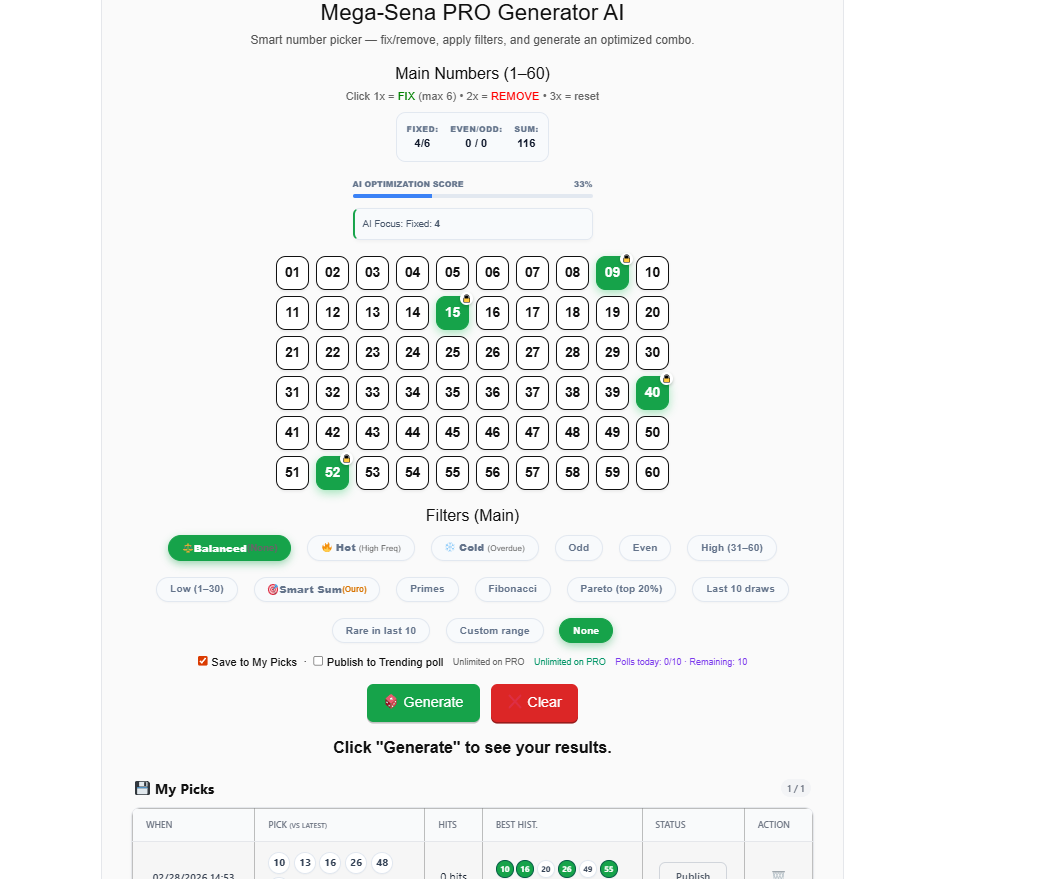Open the Custom range filter
This screenshot has height=879, width=1054.
click(x=494, y=630)
